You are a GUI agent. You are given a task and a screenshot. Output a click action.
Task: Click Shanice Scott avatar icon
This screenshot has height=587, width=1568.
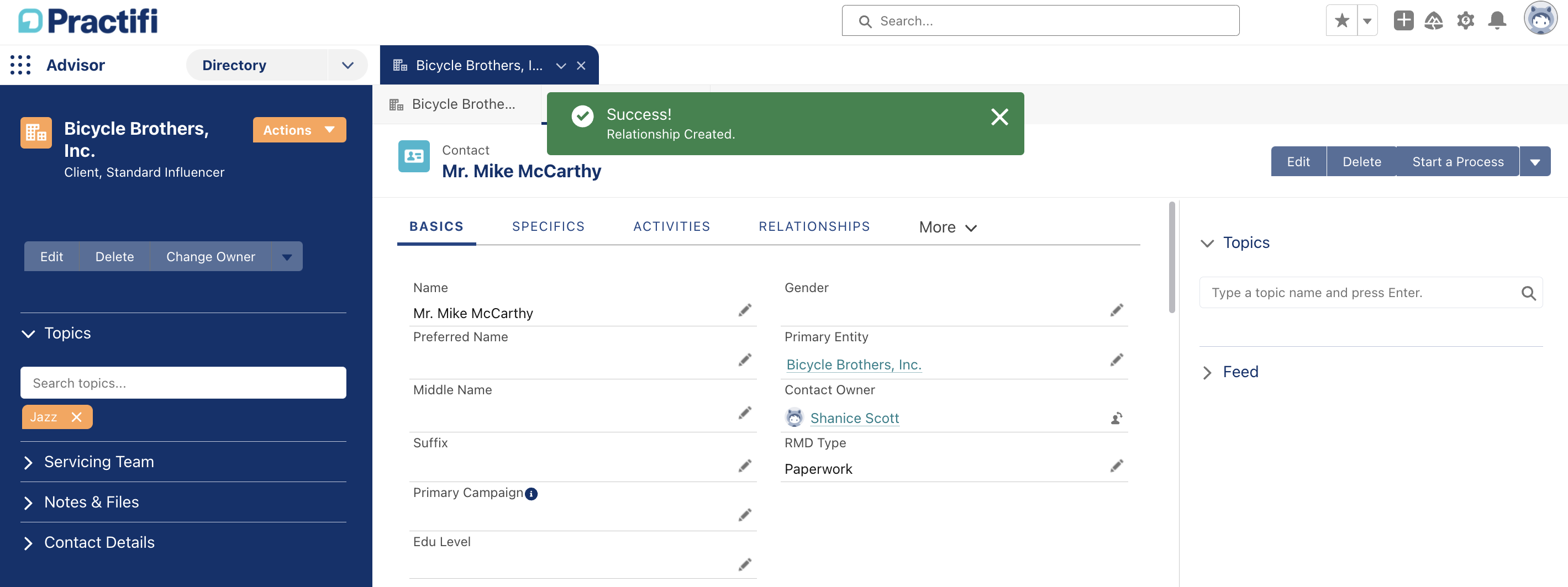point(794,417)
